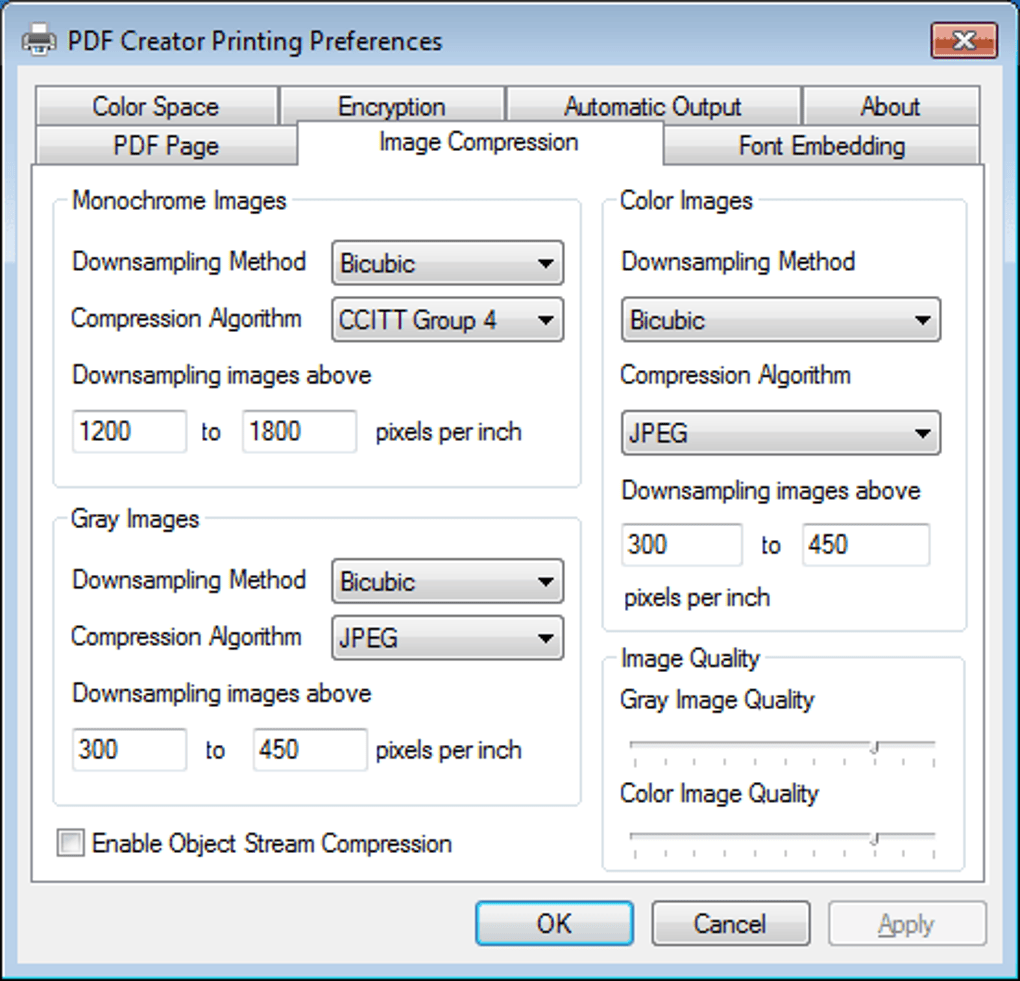
Task: Switch to the Font Embedding tab
Action: click(821, 146)
